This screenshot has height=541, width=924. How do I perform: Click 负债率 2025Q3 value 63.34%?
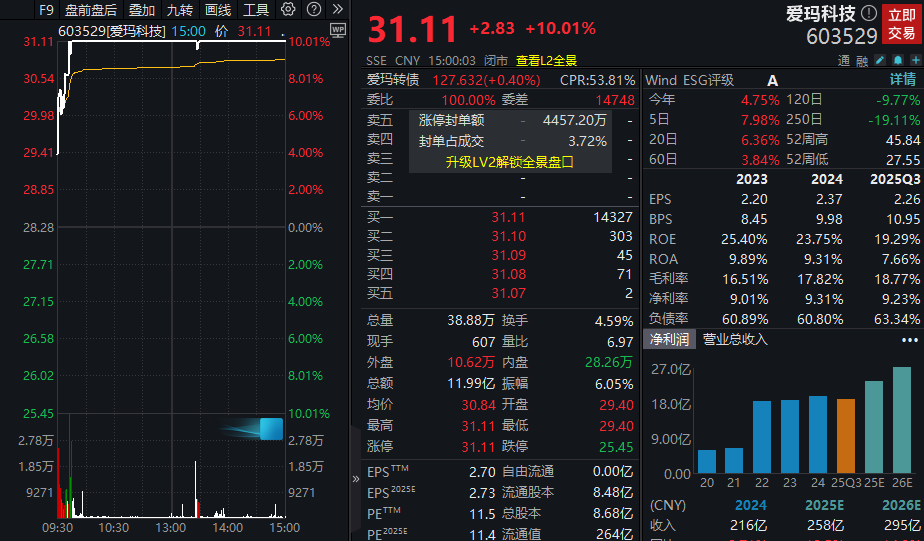(897, 319)
